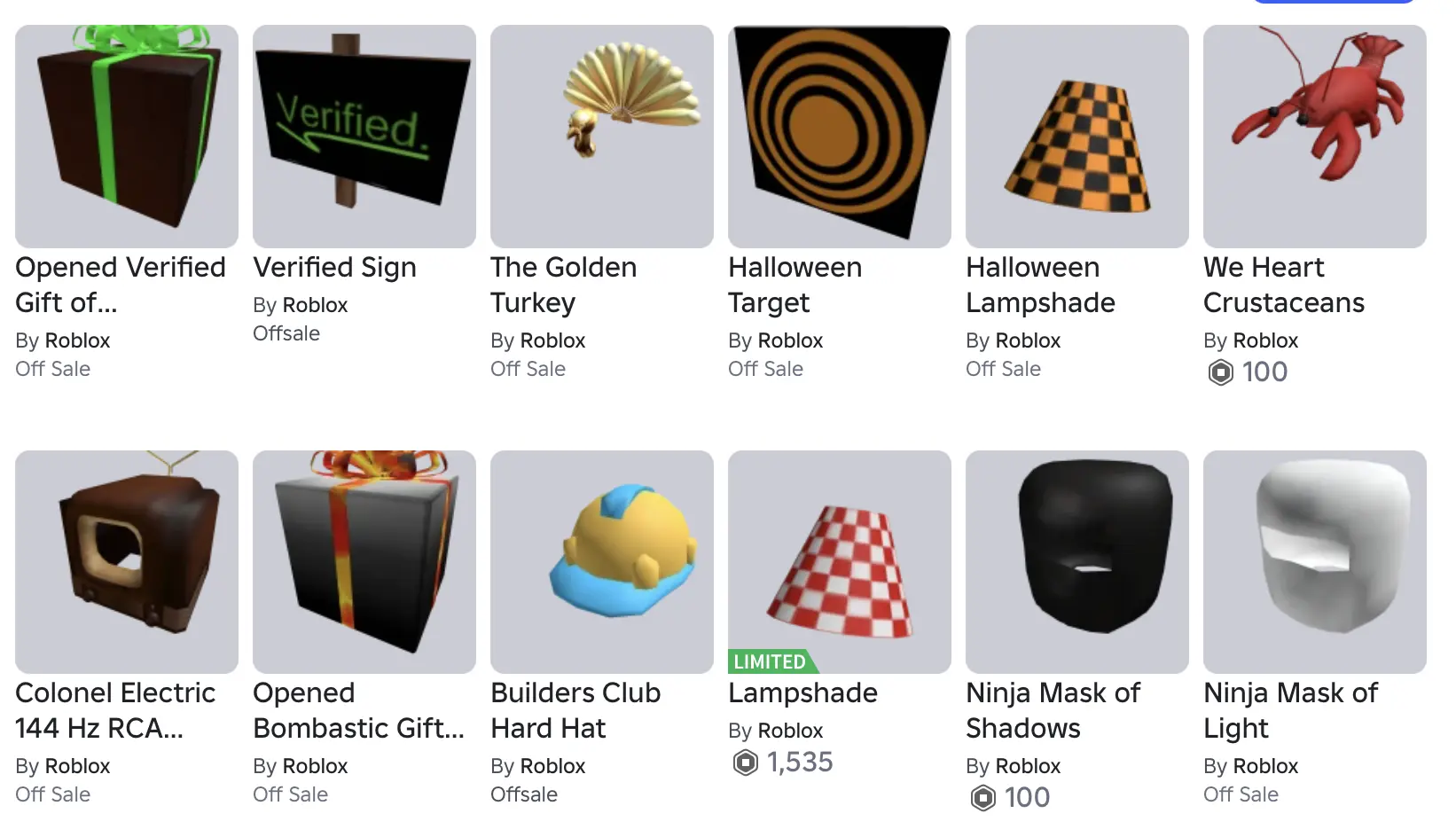Open Roblox creator link under Verified Sign
The width and height of the screenshot is (1456, 837).
[315, 305]
